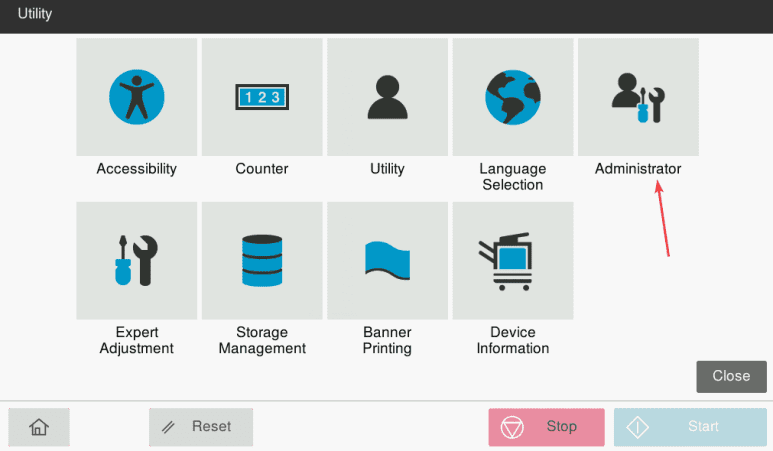The image size is (773, 451).
Task: Click the Expert Adjustment text label
Action: 137,341
